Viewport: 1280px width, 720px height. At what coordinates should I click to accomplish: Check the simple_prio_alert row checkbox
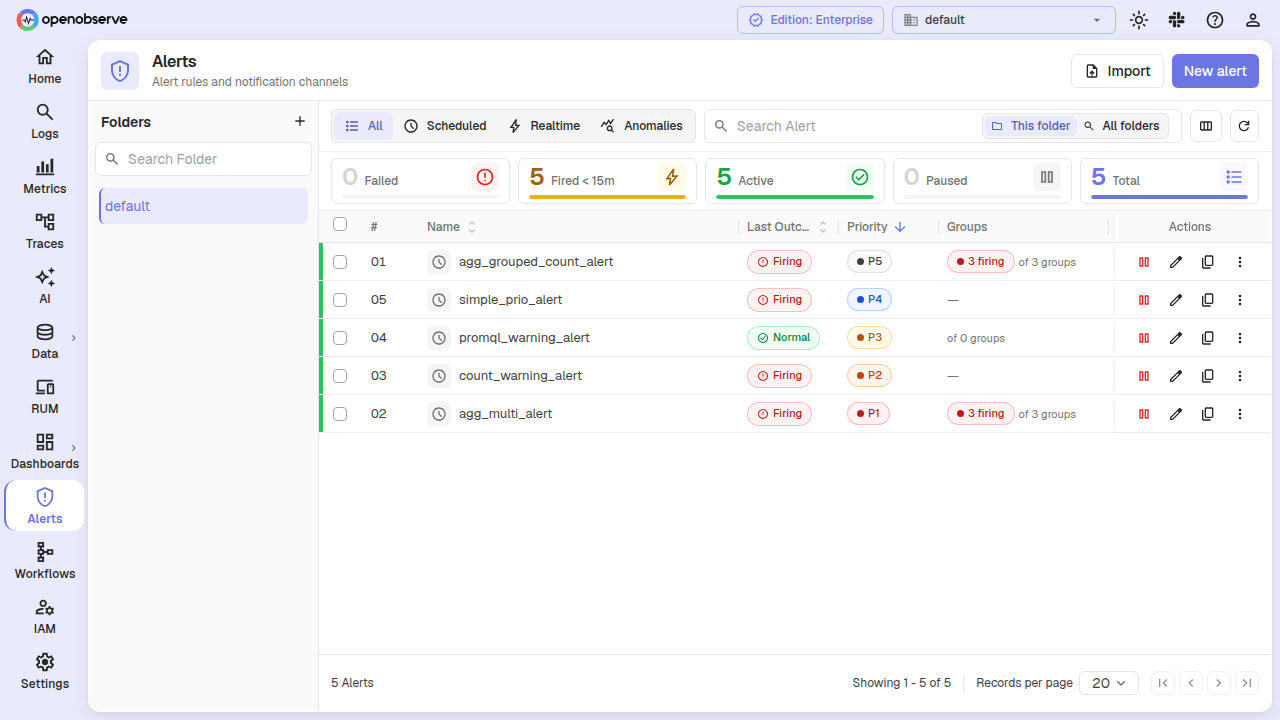click(x=340, y=300)
